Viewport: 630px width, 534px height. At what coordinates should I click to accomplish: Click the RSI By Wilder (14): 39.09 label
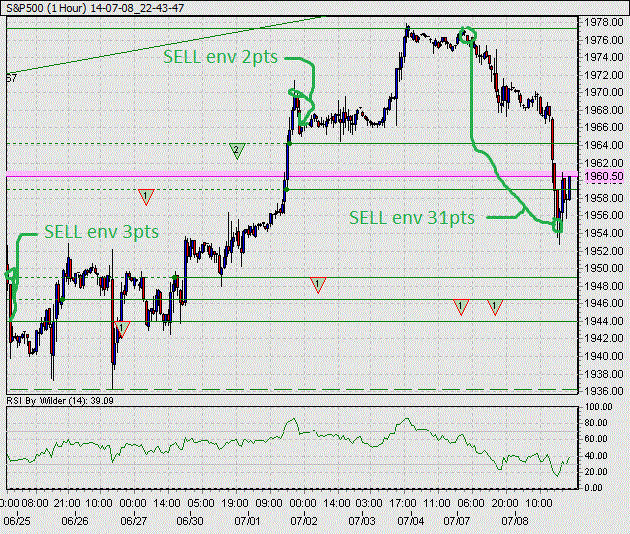tap(60, 401)
